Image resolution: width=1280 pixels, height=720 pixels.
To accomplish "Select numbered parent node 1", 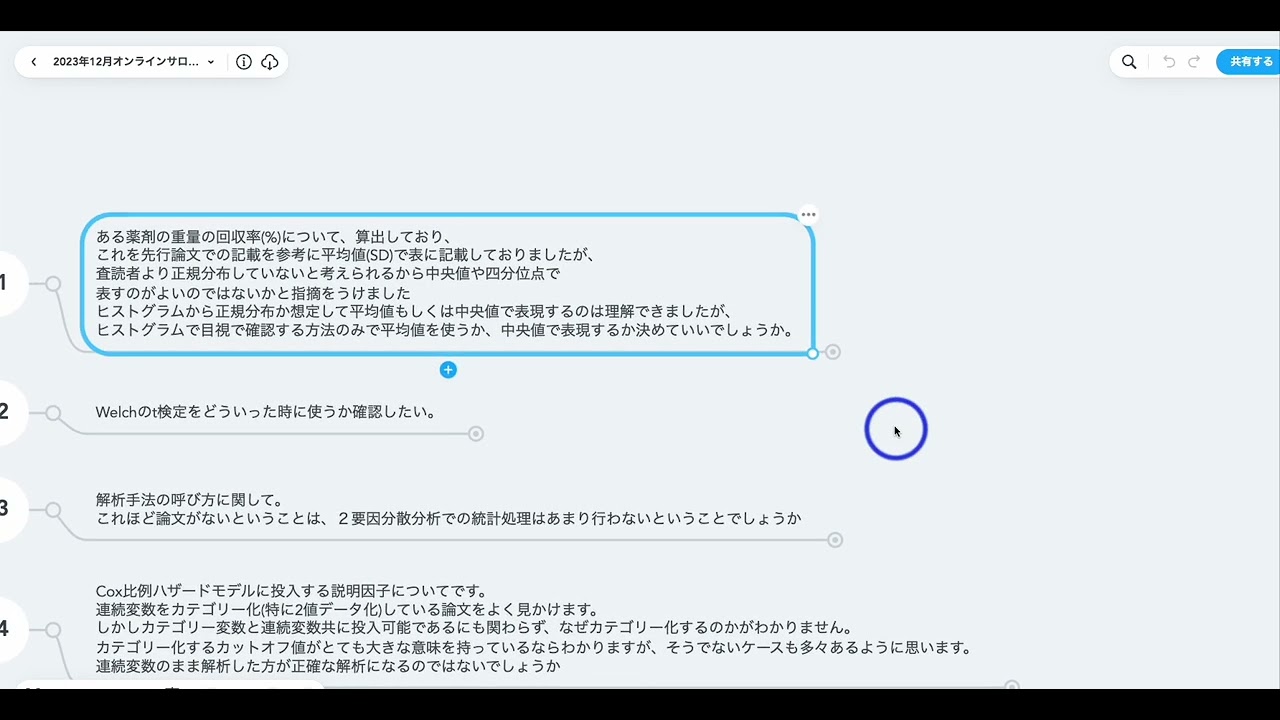I will pyautogui.click(x=8, y=283).
